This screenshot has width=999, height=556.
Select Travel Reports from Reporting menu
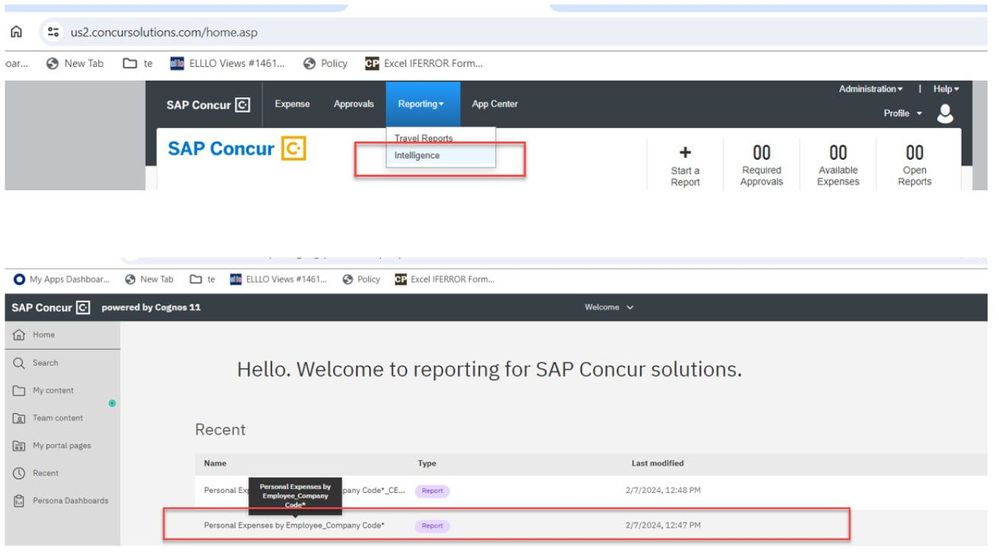(x=424, y=138)
